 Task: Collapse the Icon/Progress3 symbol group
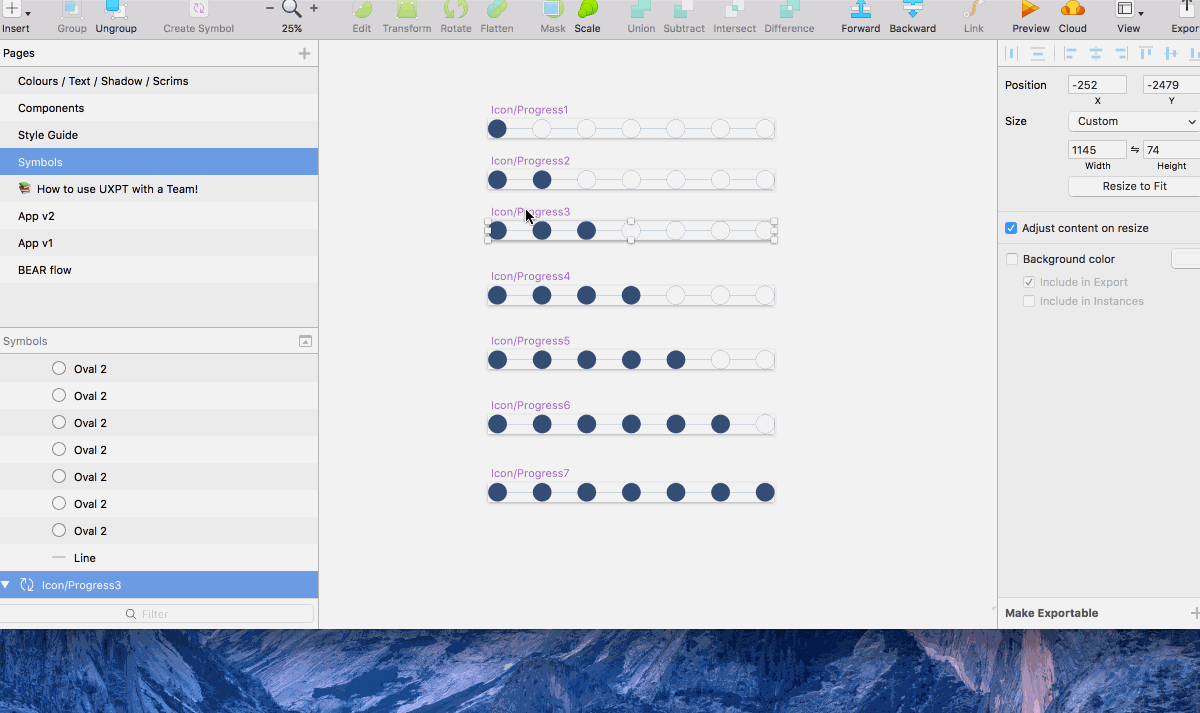(7, 584)
